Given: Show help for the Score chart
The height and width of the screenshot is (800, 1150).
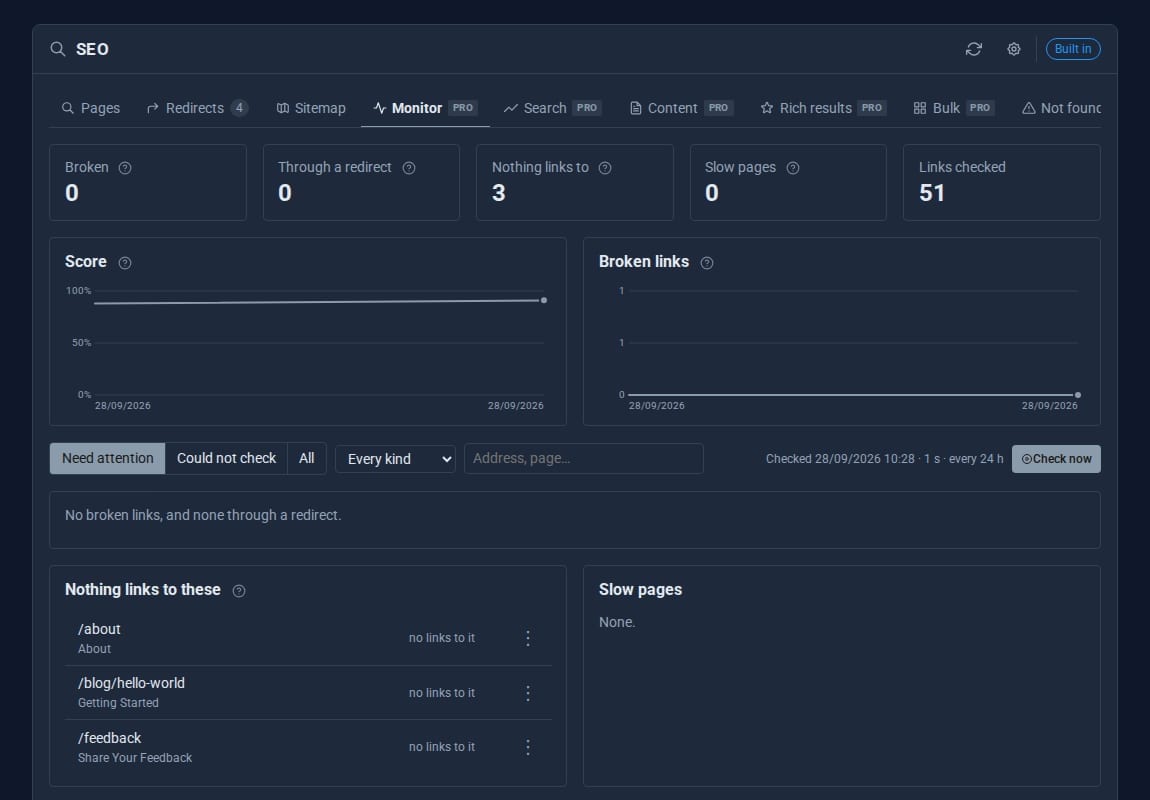Looking at the screenshot, I should pyautogui.click(x=125, y=263).
